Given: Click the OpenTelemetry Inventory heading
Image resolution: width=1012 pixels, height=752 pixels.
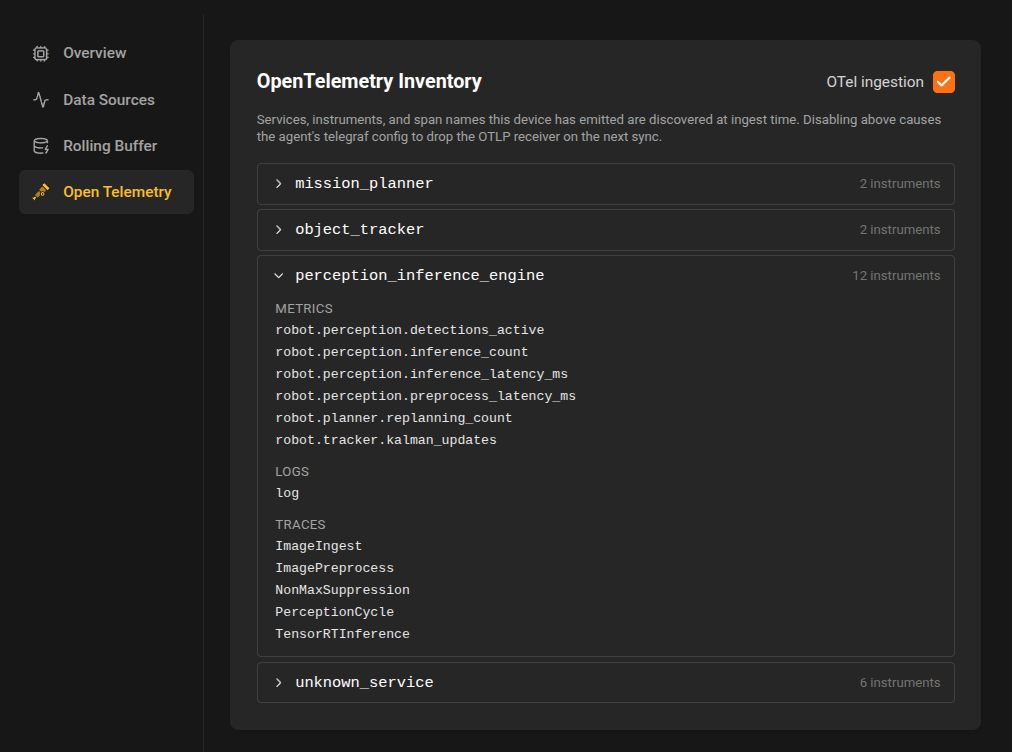Looking at the screenshot, I should 369,81.
